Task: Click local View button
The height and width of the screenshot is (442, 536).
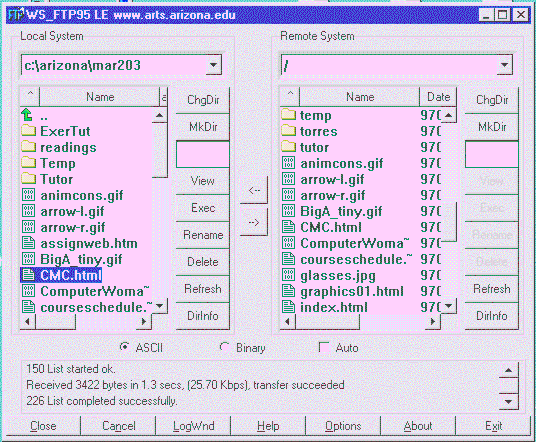Action: pos(203,181)
